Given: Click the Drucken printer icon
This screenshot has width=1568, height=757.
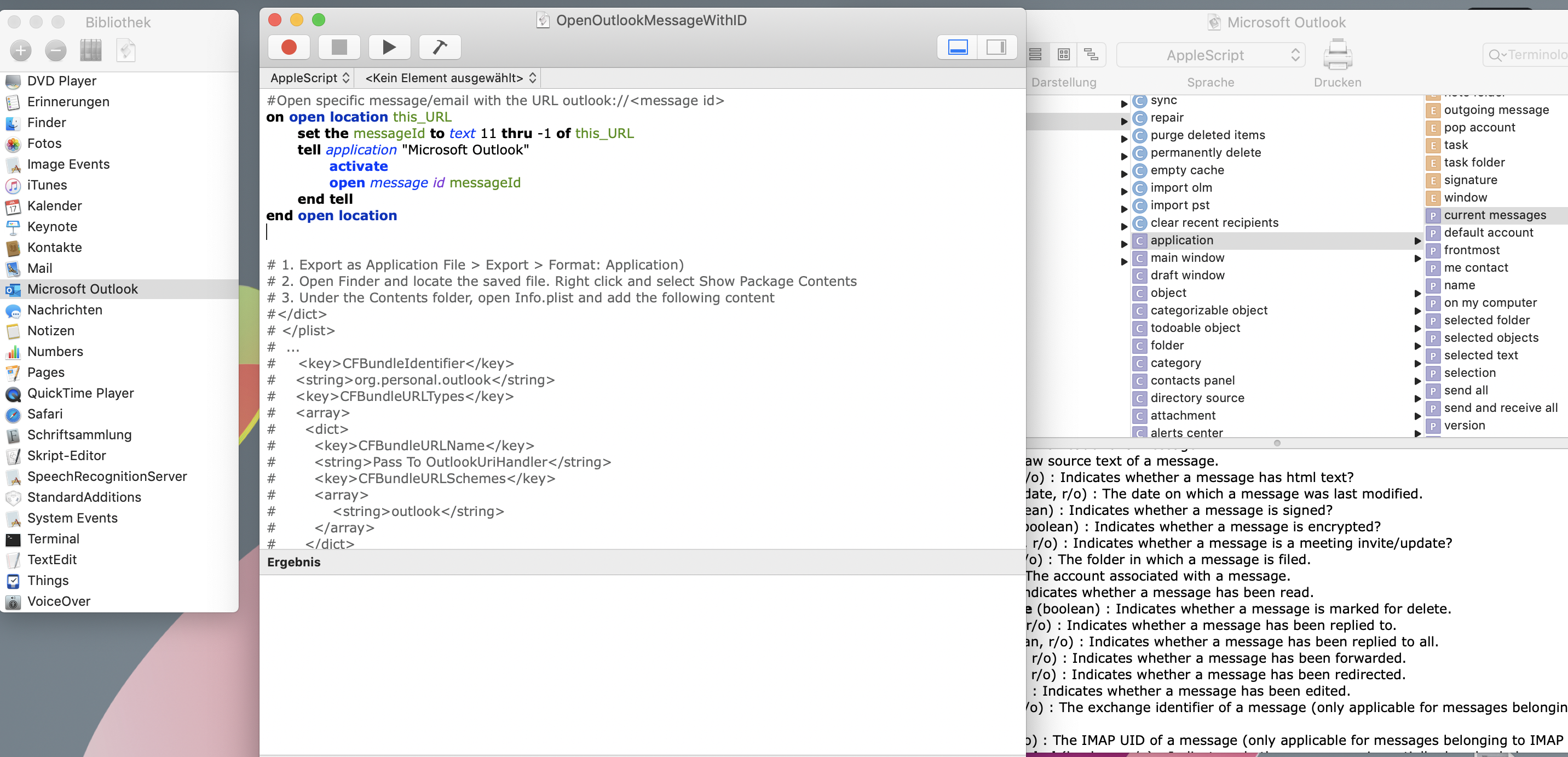Looking at the screenshot, I should coord(1337,56).
